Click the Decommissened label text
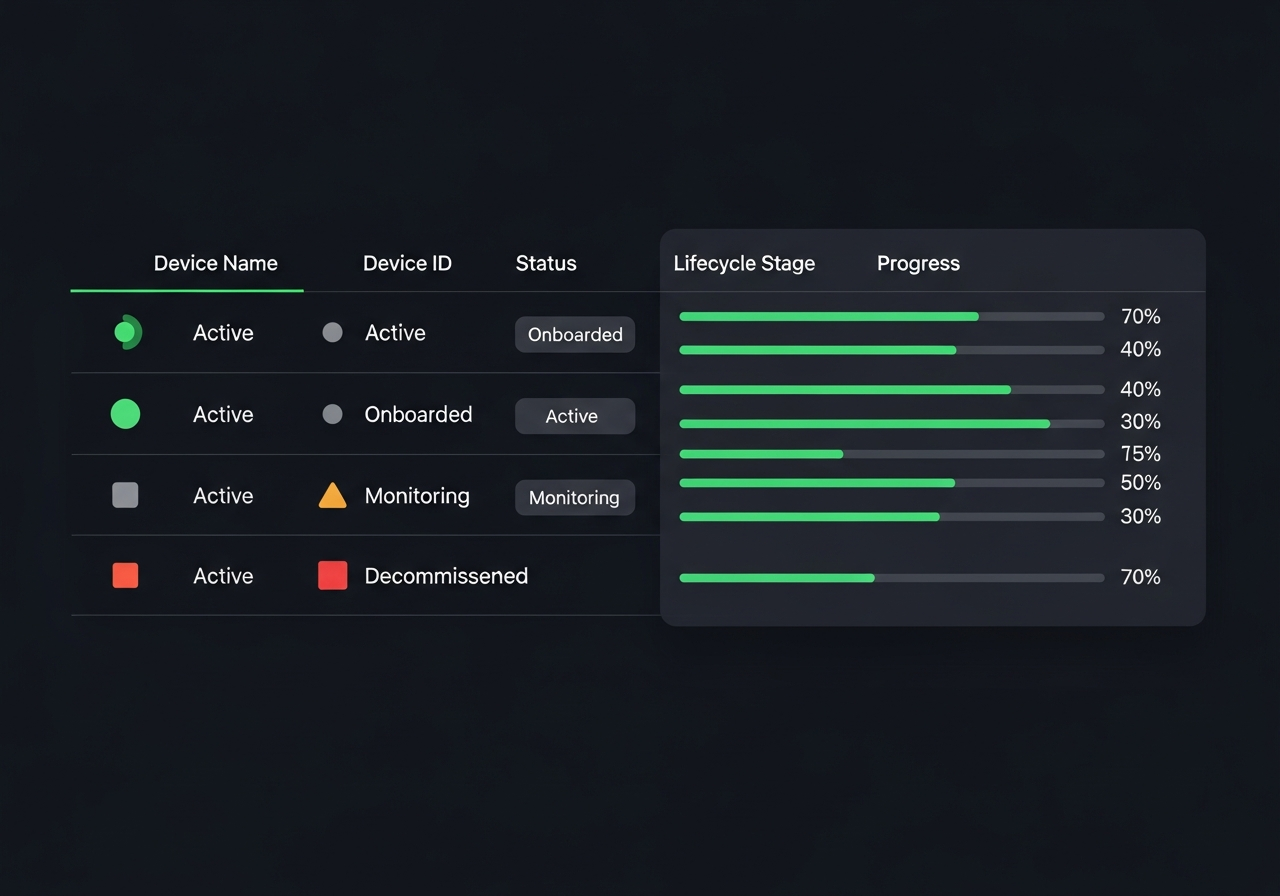The width and height of the screenshot is (1280, 896). click(x=446, y=576)
